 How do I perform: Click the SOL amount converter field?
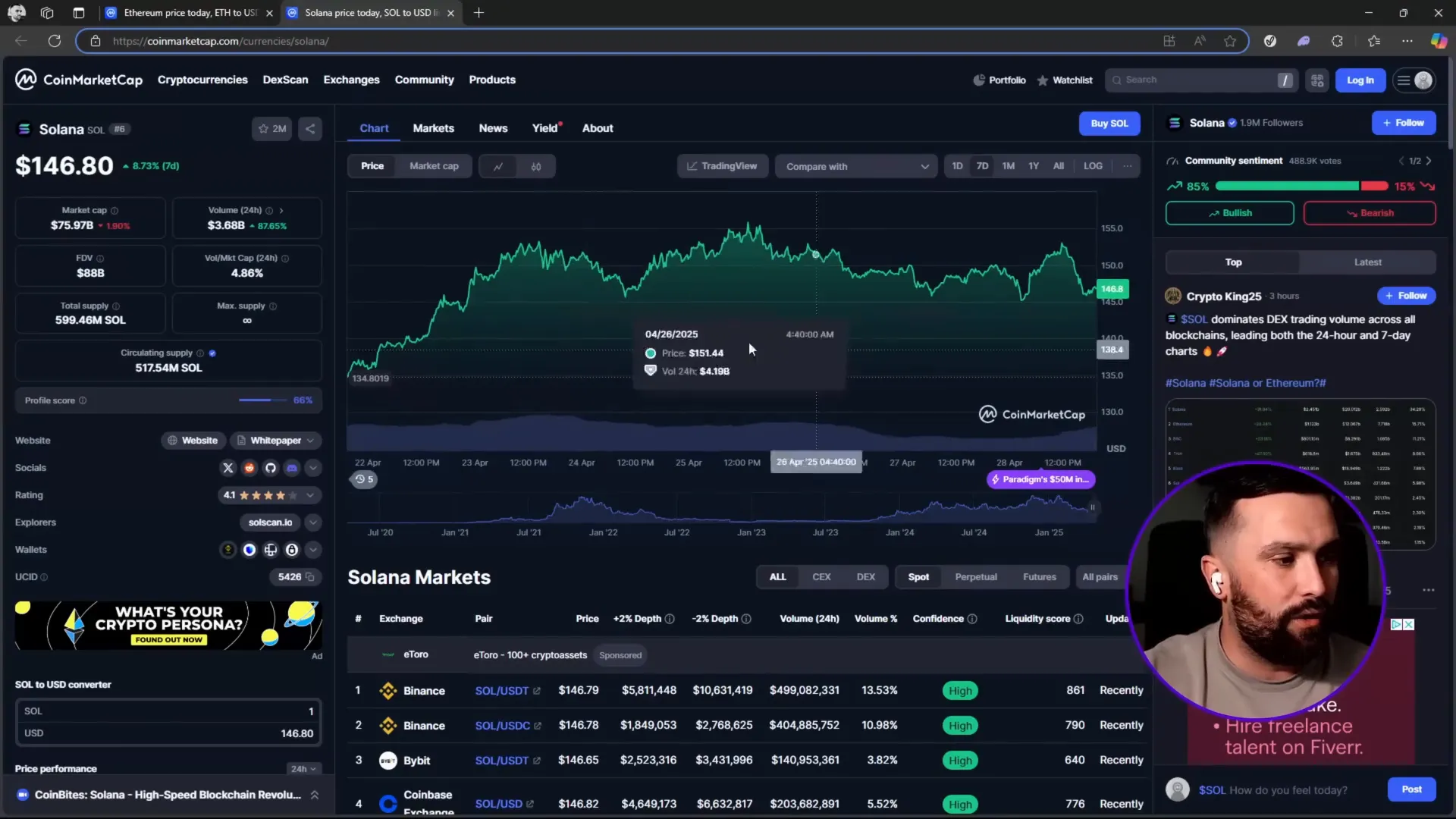[x=168, y=711]
